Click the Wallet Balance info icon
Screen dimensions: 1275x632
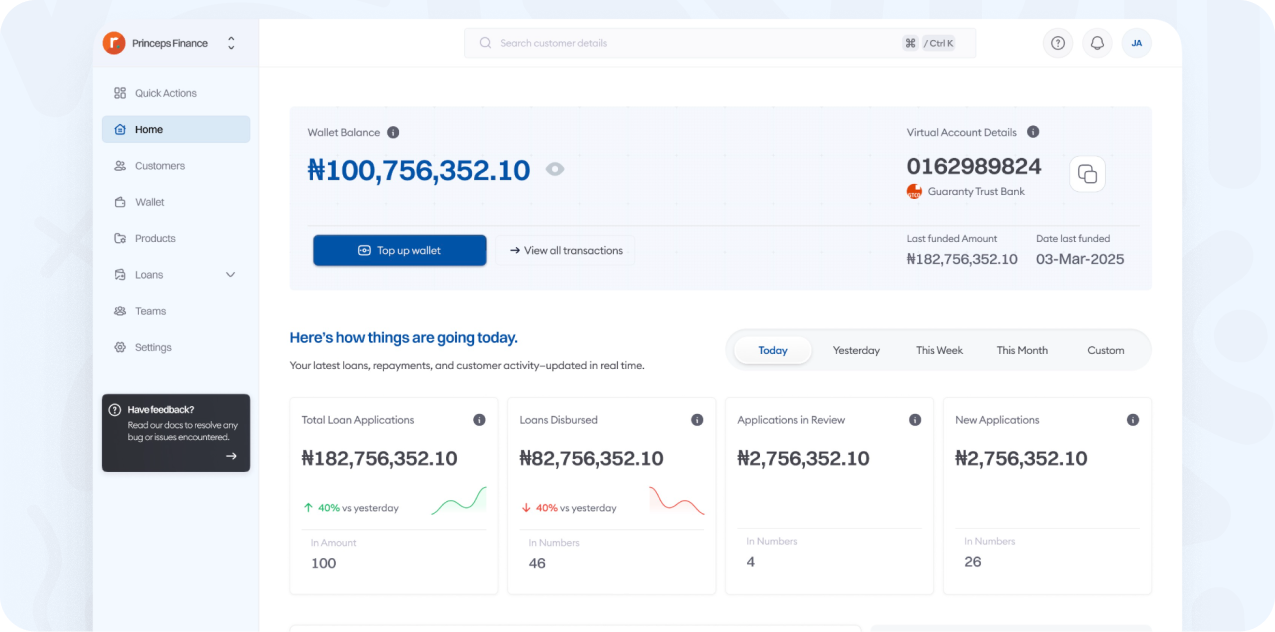pos(393,132)
